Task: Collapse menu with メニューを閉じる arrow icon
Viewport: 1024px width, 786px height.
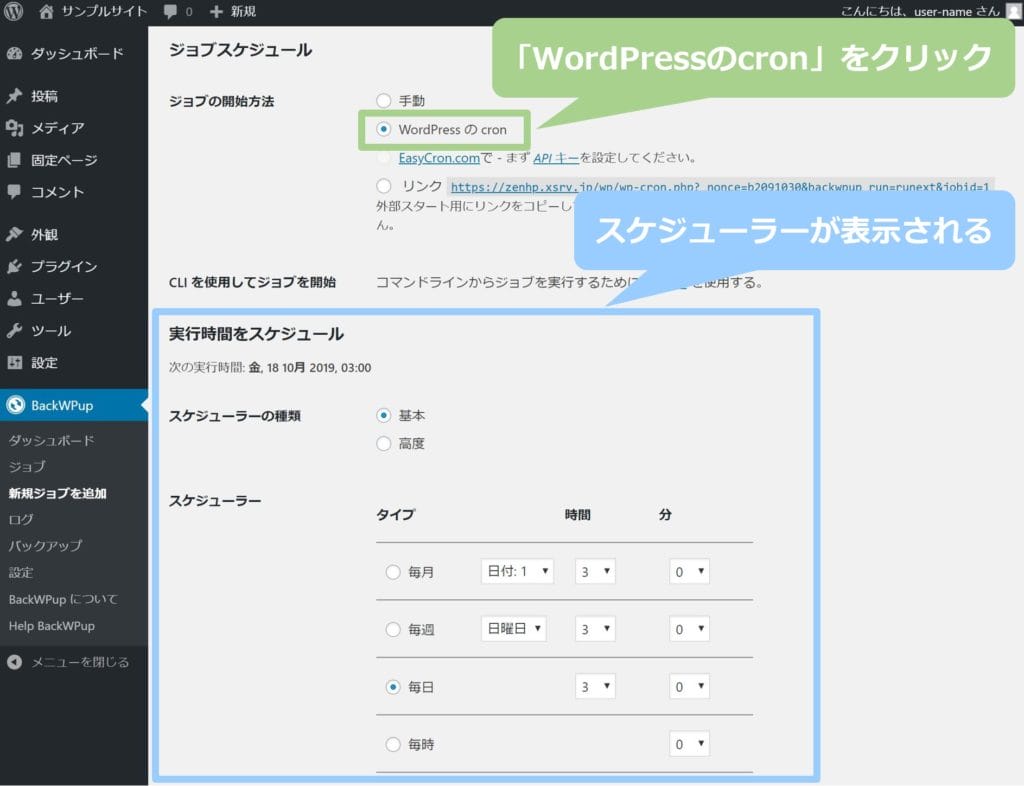Action: (15, 662)
